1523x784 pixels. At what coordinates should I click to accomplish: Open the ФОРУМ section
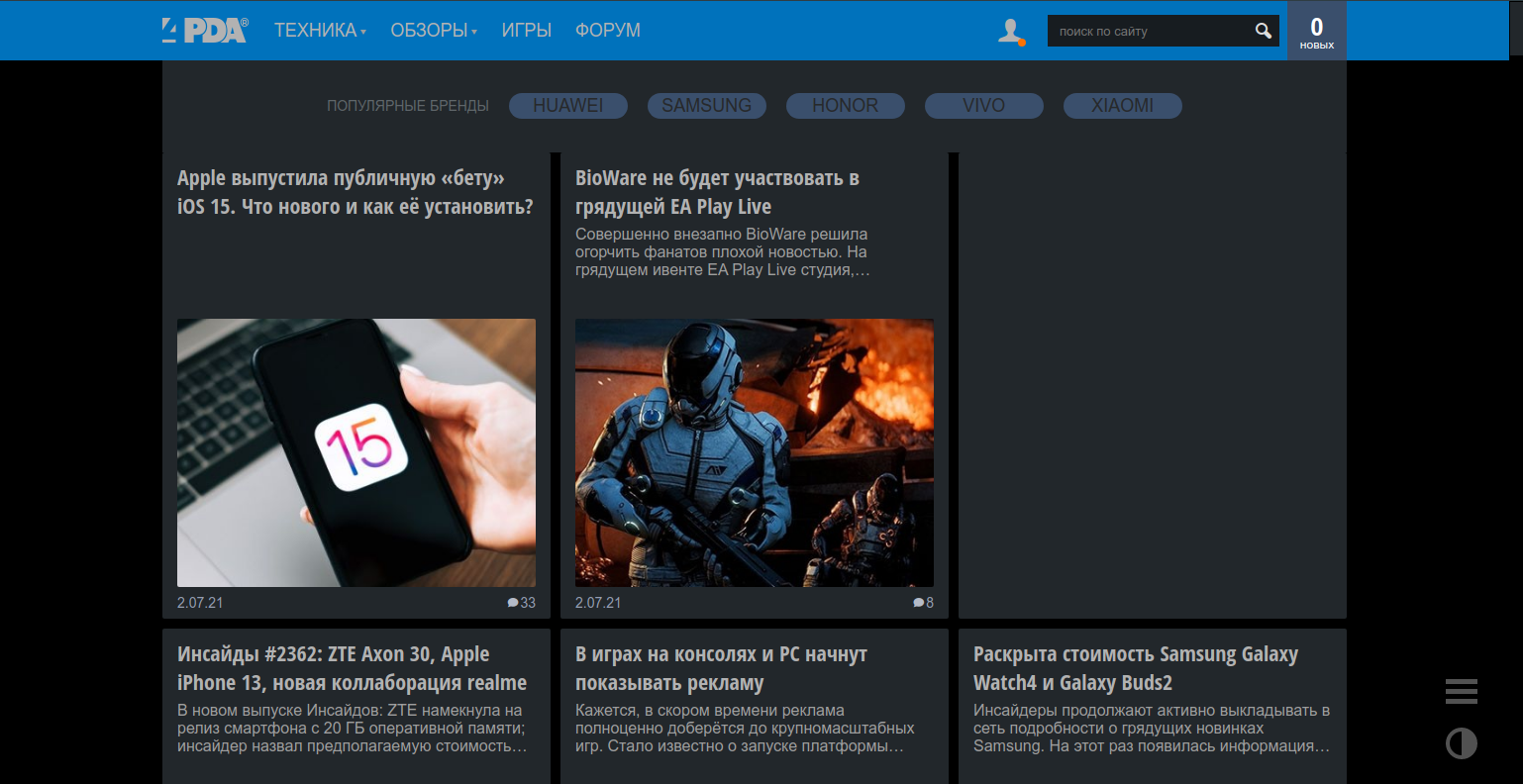[608, 31]
